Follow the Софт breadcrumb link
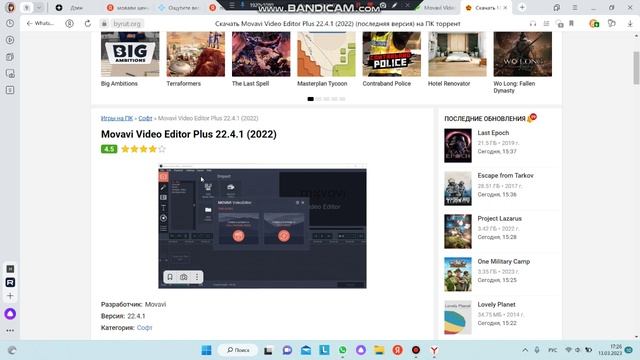This screenshot has height=360, width=640. coord(145,118)
